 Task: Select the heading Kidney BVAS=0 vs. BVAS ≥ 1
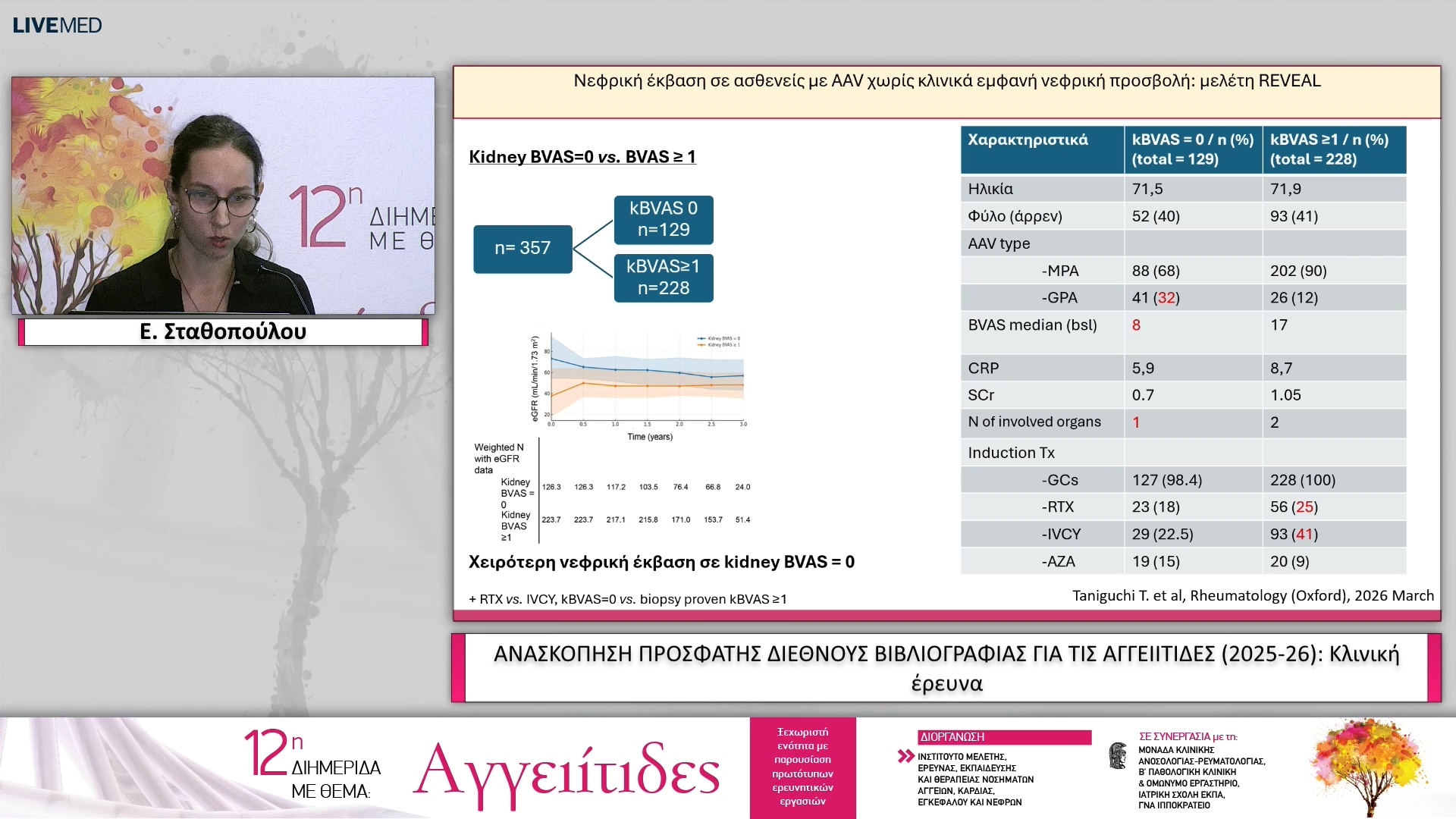click(x=582, y=156)
